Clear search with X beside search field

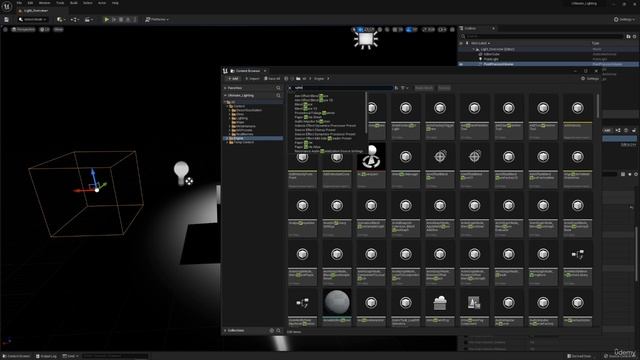(x=290, y=88)
